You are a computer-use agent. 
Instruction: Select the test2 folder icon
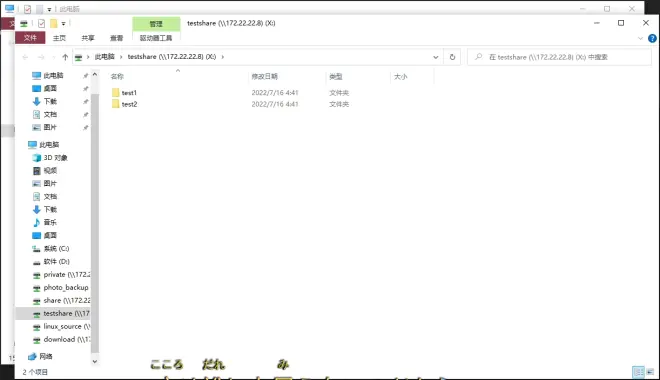[115, 104]
